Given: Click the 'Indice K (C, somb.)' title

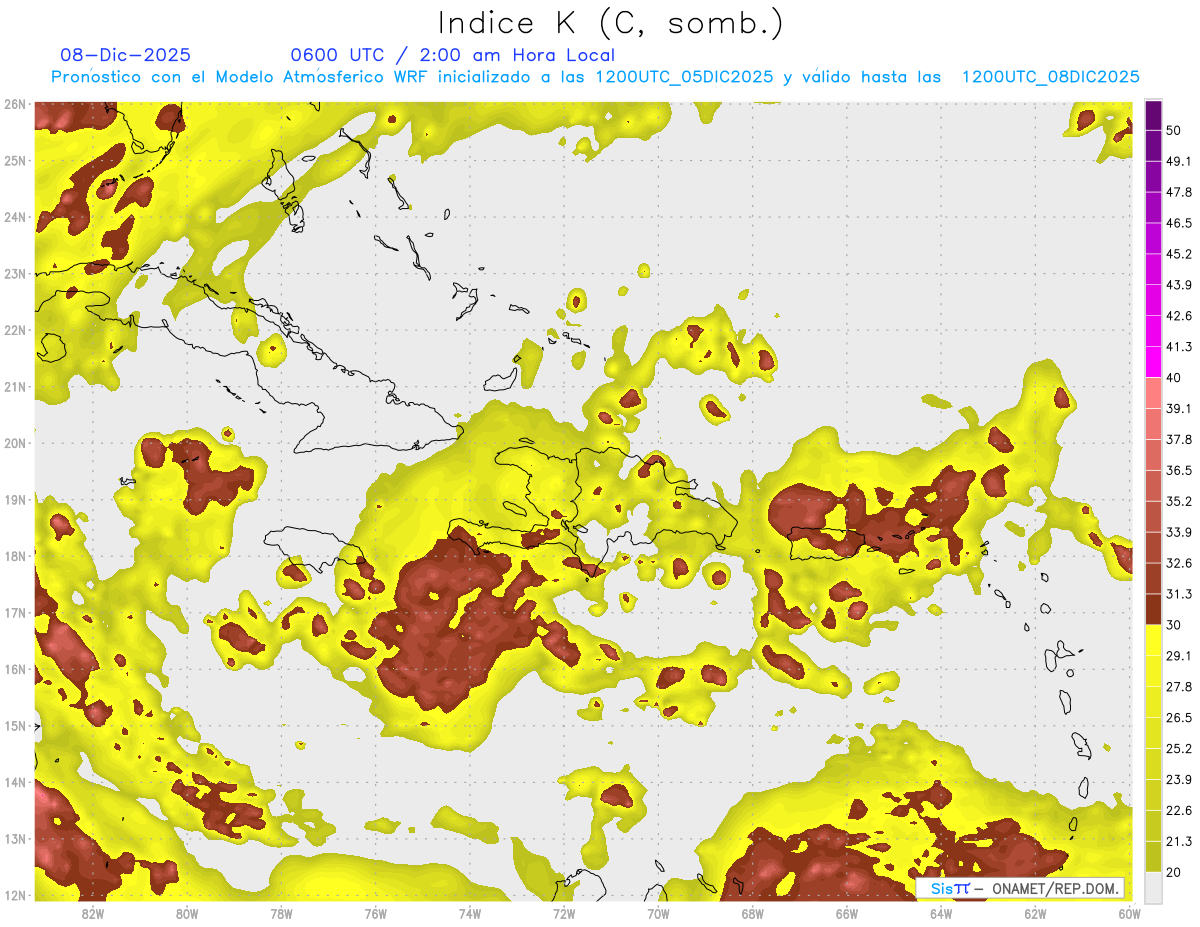Looking at the screenshot, I should coord(610,23).
